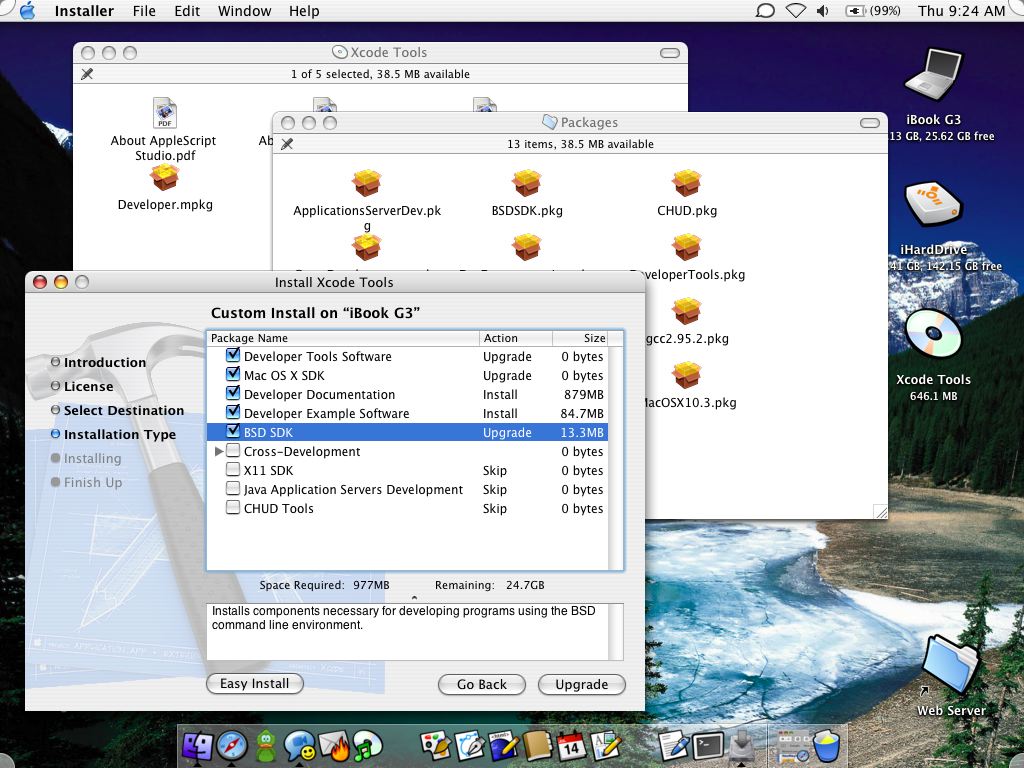Open the volume menu in menu bar
Screen dimensions: 1024x768
click(823, 11)
